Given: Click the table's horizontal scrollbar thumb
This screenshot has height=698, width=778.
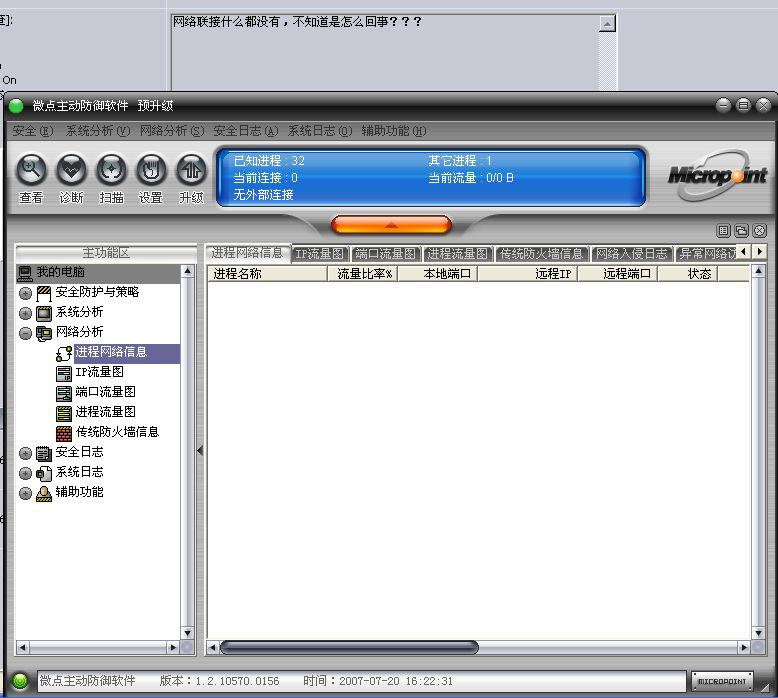Looking at the screenshot, I should tap(349, 647).
